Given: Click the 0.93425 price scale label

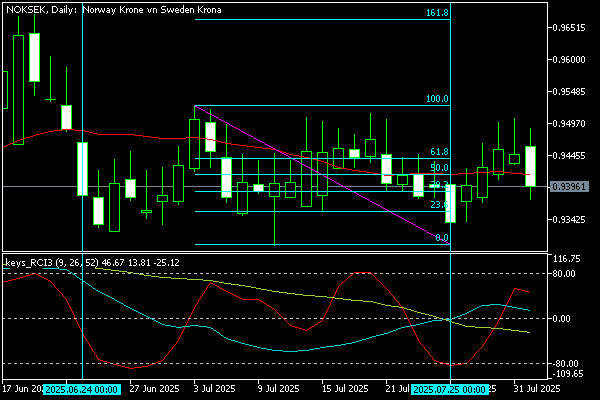Looking at the screenshot, I should pyautogui.click(x=569, y=220).
